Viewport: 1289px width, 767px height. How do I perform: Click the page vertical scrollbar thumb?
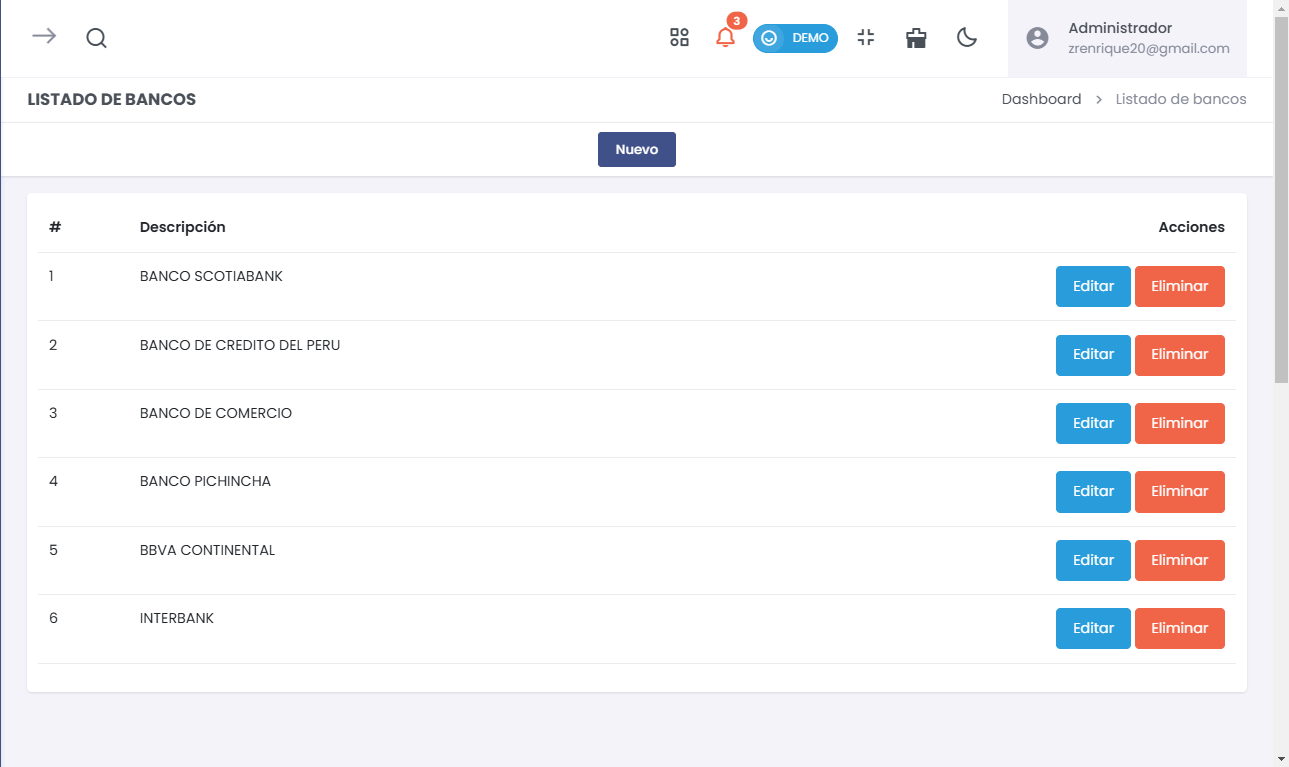1281,200
